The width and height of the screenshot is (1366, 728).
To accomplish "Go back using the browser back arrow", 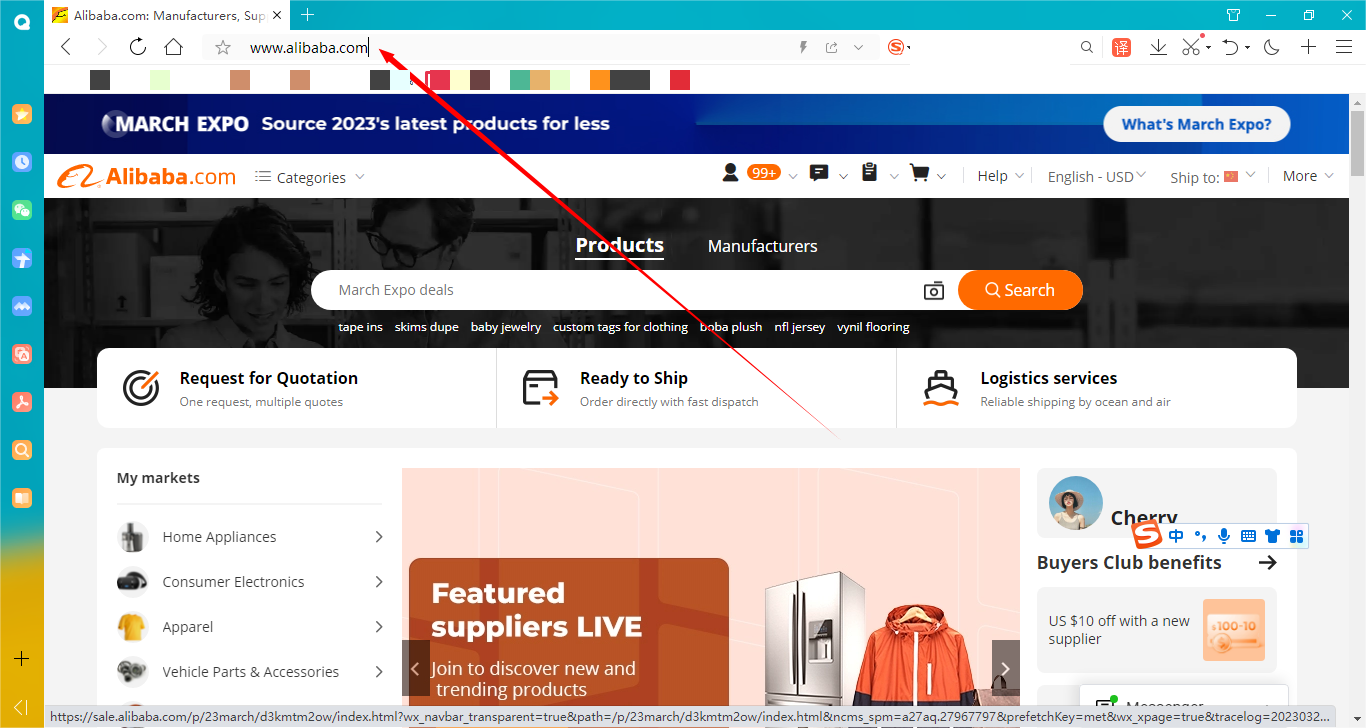I will pos(66,47).
